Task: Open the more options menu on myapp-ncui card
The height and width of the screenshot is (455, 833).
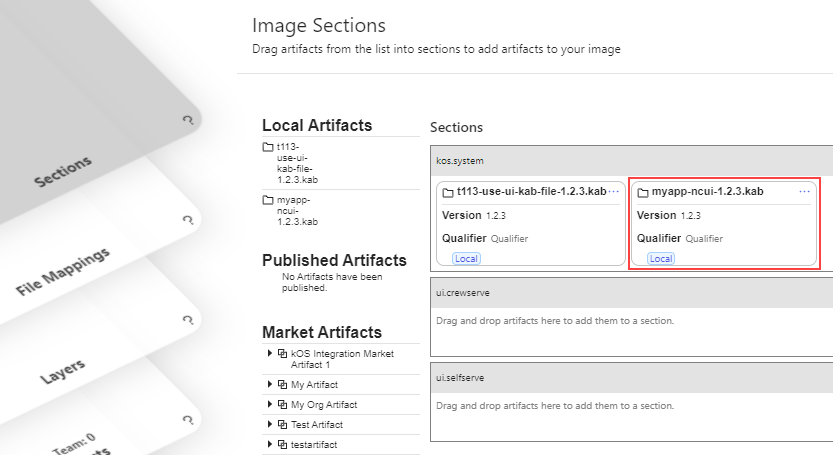Action: (x=804, y=191)
